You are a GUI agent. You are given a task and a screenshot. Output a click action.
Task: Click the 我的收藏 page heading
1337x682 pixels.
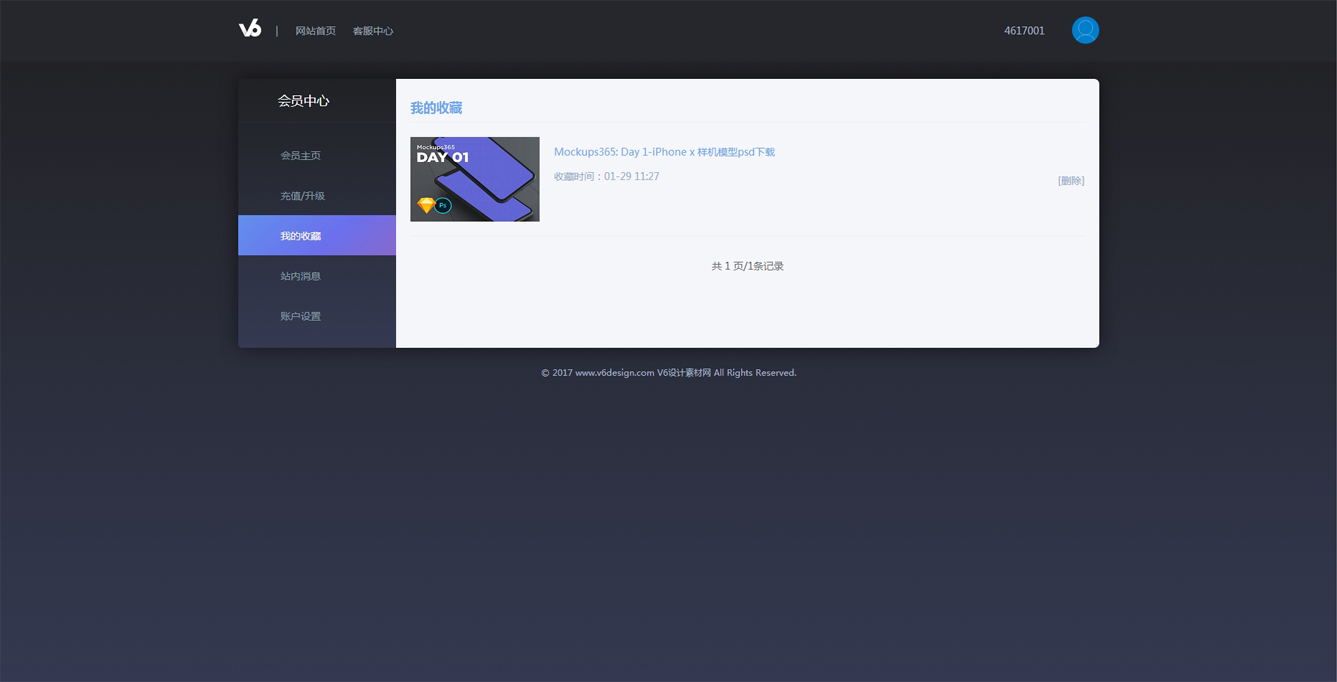pos(436,108)
